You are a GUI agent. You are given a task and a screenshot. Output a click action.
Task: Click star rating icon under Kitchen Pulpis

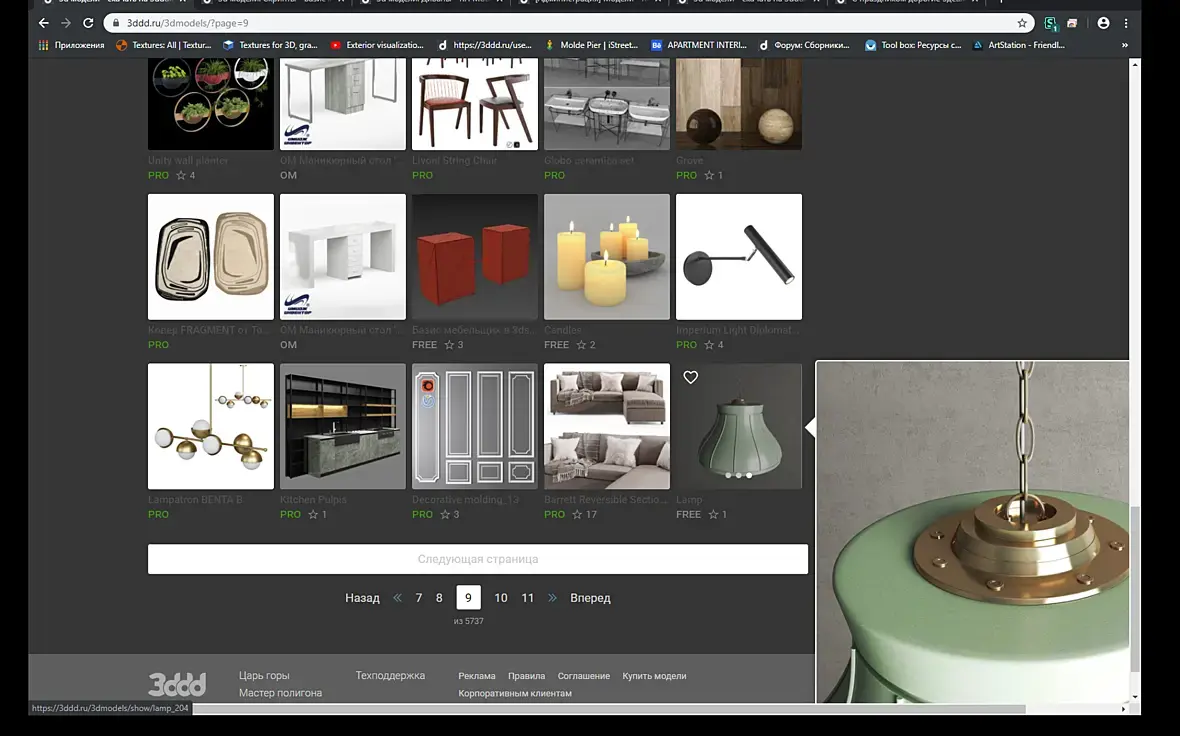pyautogui.click(x=313, y=515)
